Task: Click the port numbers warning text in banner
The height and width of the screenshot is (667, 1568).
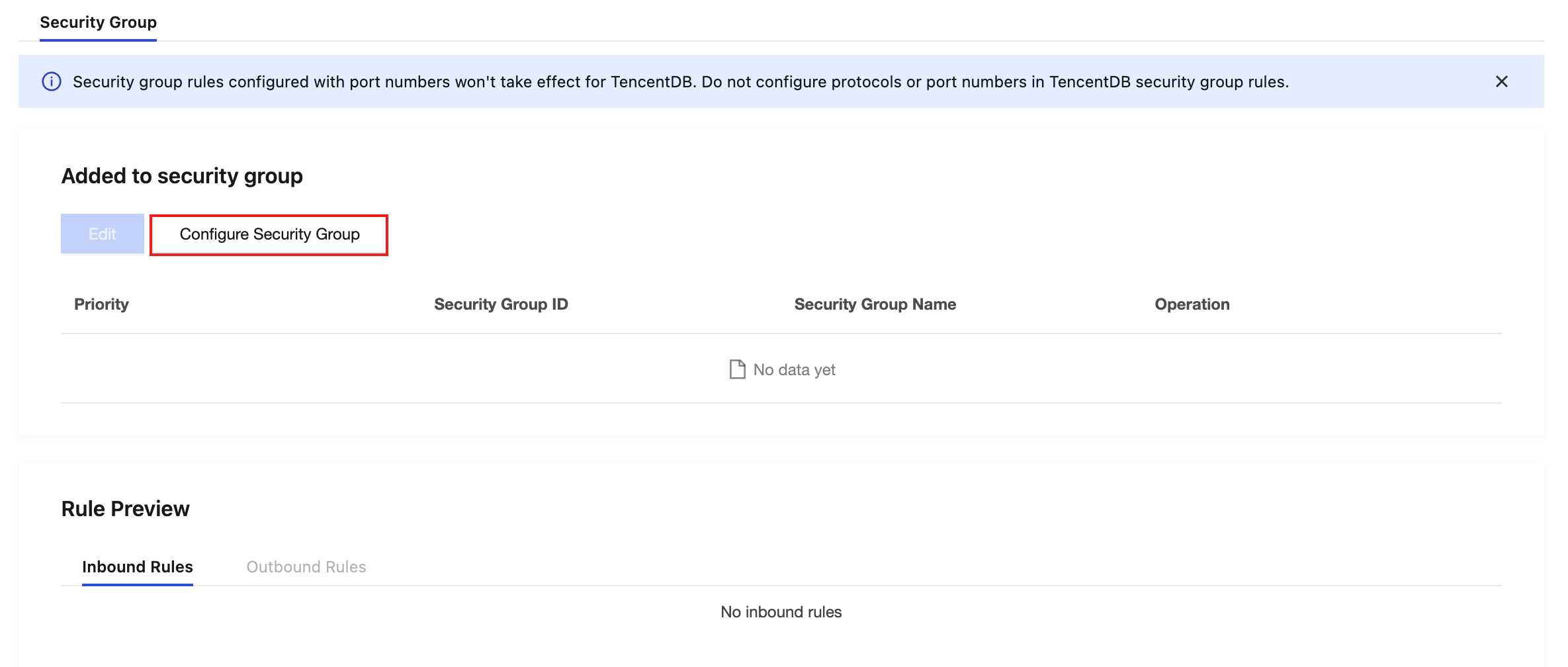Action: 680,82
